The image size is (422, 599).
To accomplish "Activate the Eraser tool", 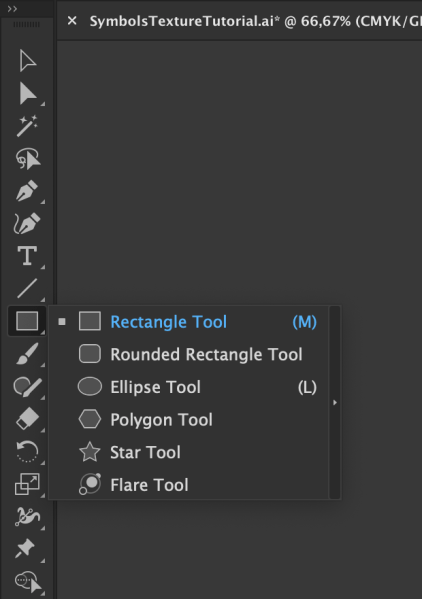I will point(27,419).
